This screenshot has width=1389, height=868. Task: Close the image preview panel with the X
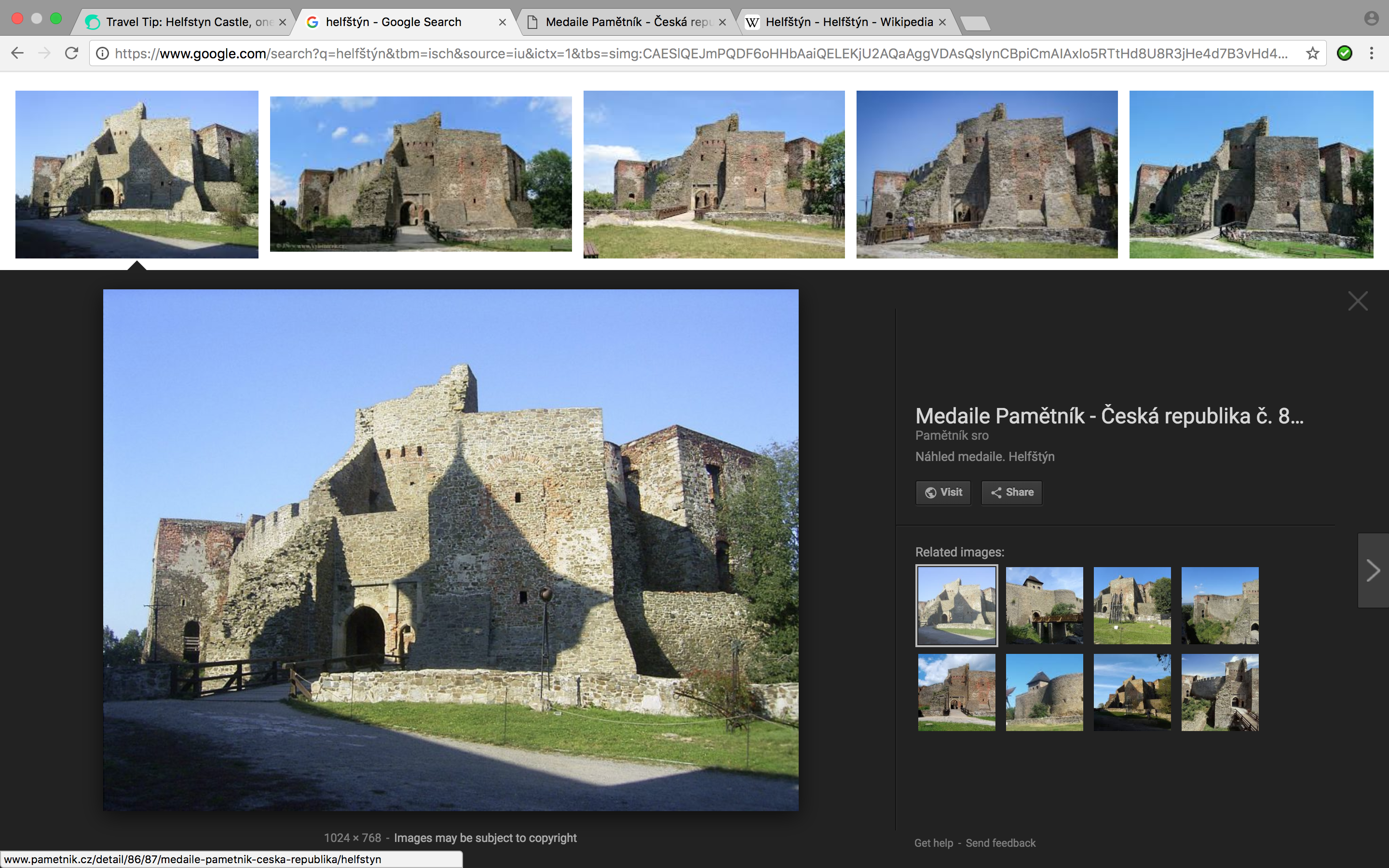(x=1358, y=301)
